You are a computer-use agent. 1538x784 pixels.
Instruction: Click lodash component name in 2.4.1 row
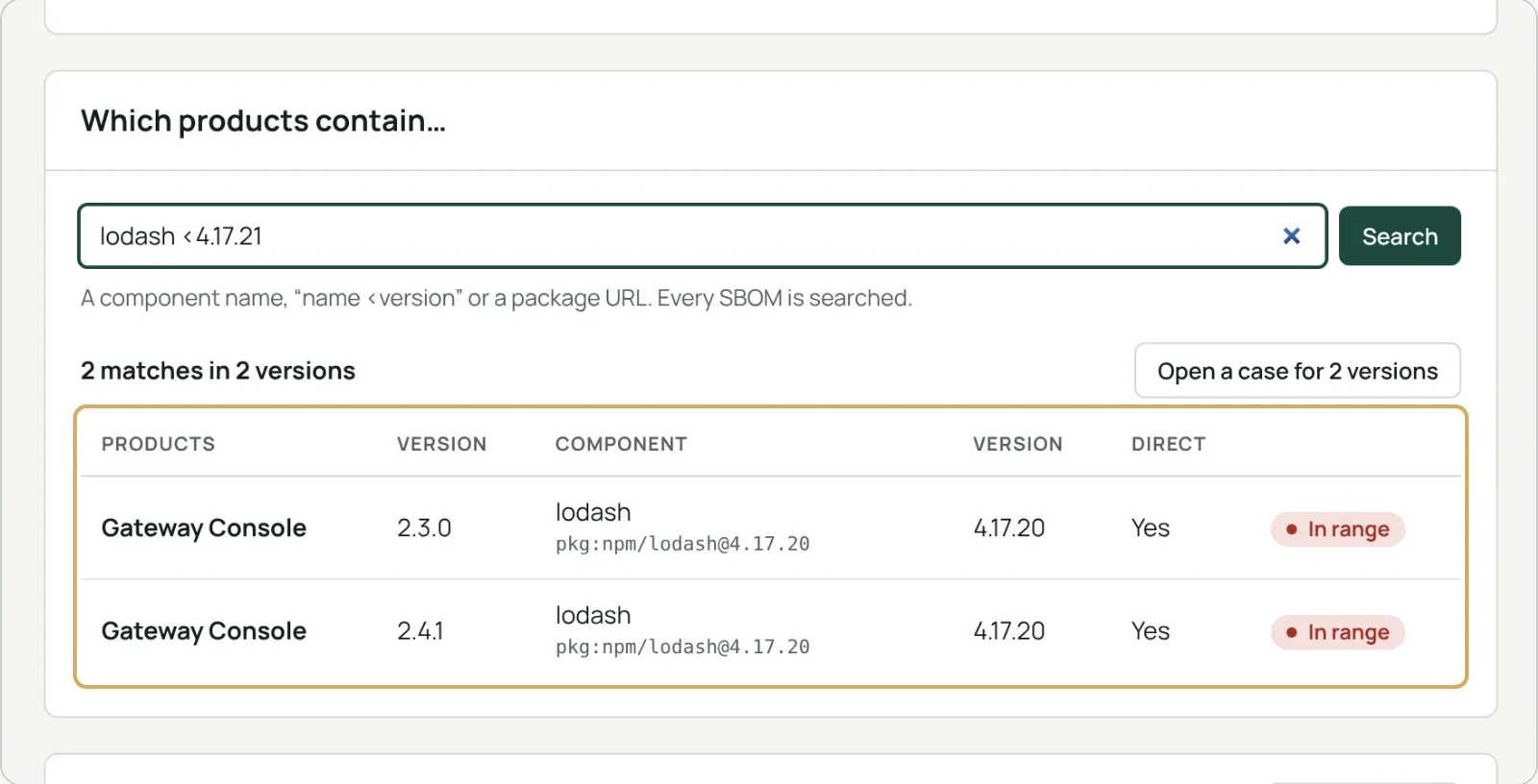(593, 615)
